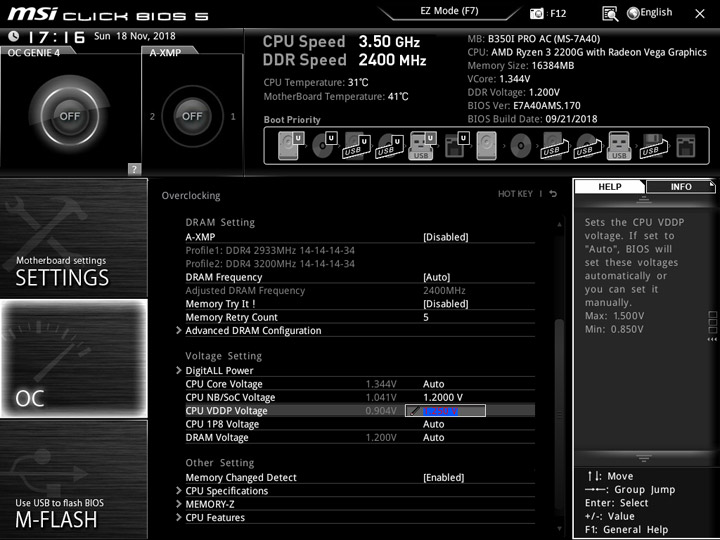Switch to the HELP tab
720x540 pixels.
[609, 186]
